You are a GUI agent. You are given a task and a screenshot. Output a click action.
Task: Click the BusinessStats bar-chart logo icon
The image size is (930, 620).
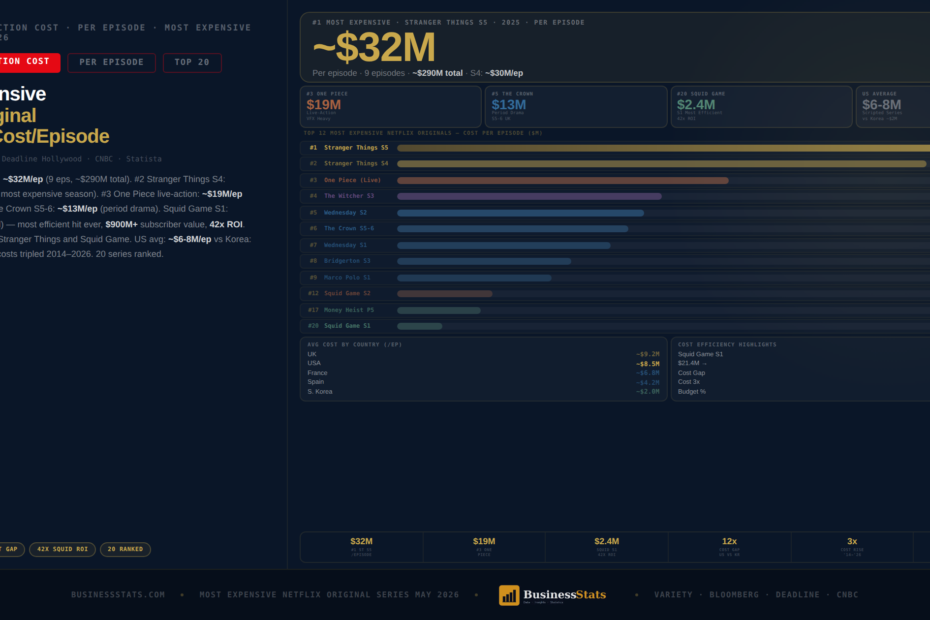pyautogui.click(x=509, y=595)
